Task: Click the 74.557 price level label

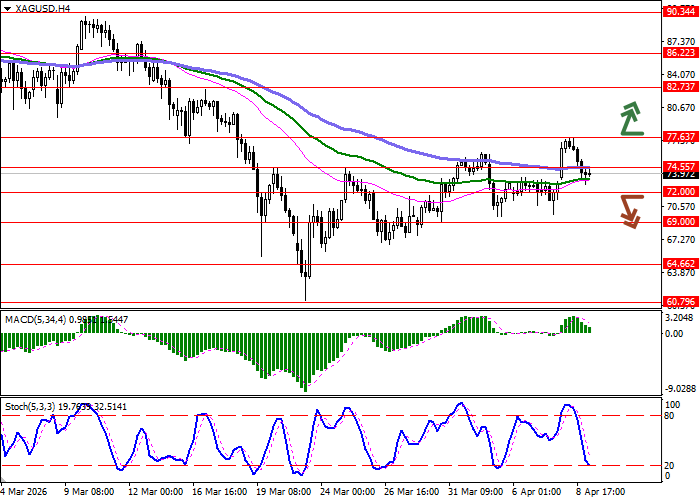Action: (680, 167)
